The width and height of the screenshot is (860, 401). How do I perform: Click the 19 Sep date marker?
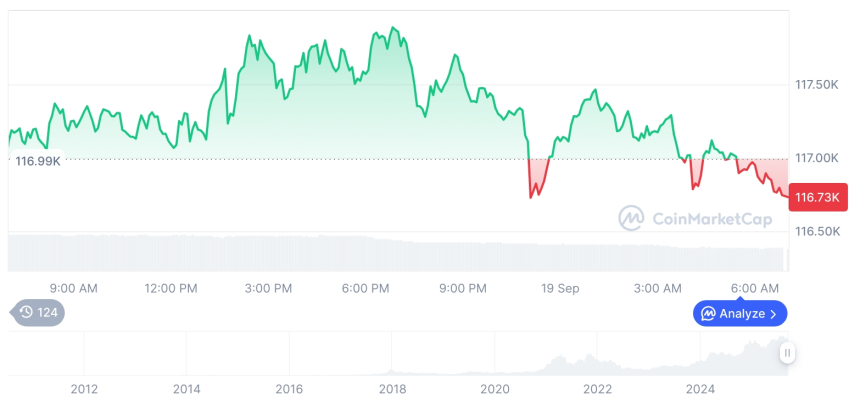tap(560, 288)
